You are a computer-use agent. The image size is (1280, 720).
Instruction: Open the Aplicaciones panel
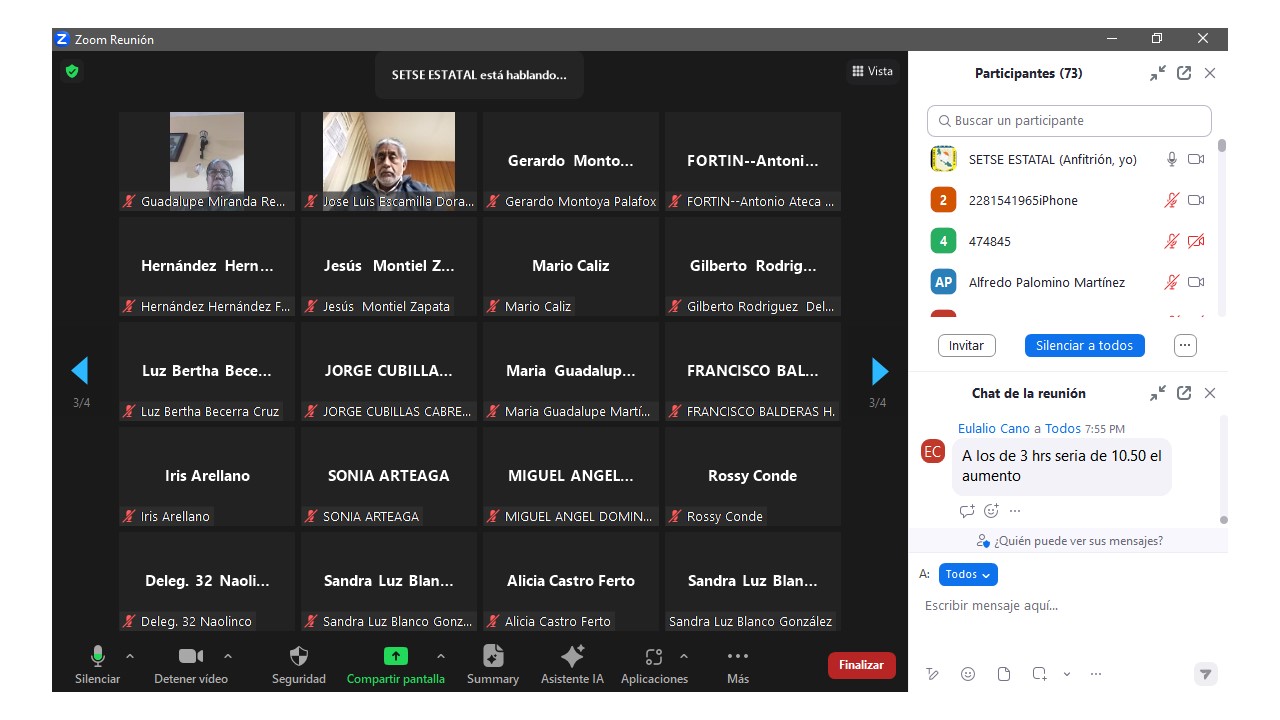[x=654, y=657]
